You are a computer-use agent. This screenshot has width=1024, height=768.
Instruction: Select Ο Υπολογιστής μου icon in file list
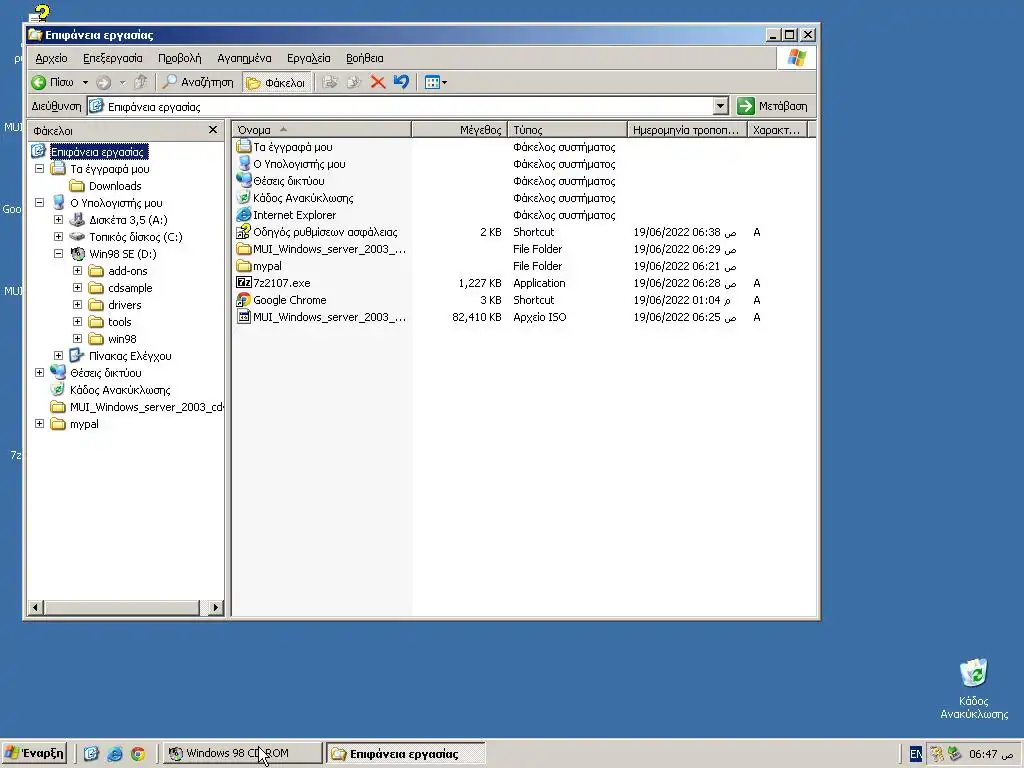244,164
